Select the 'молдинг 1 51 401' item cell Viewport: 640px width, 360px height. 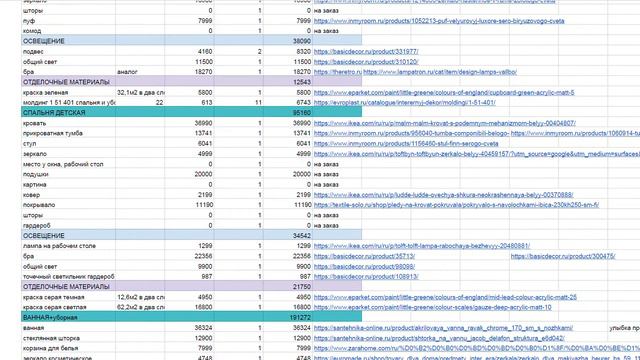click(x=68, y=102)
